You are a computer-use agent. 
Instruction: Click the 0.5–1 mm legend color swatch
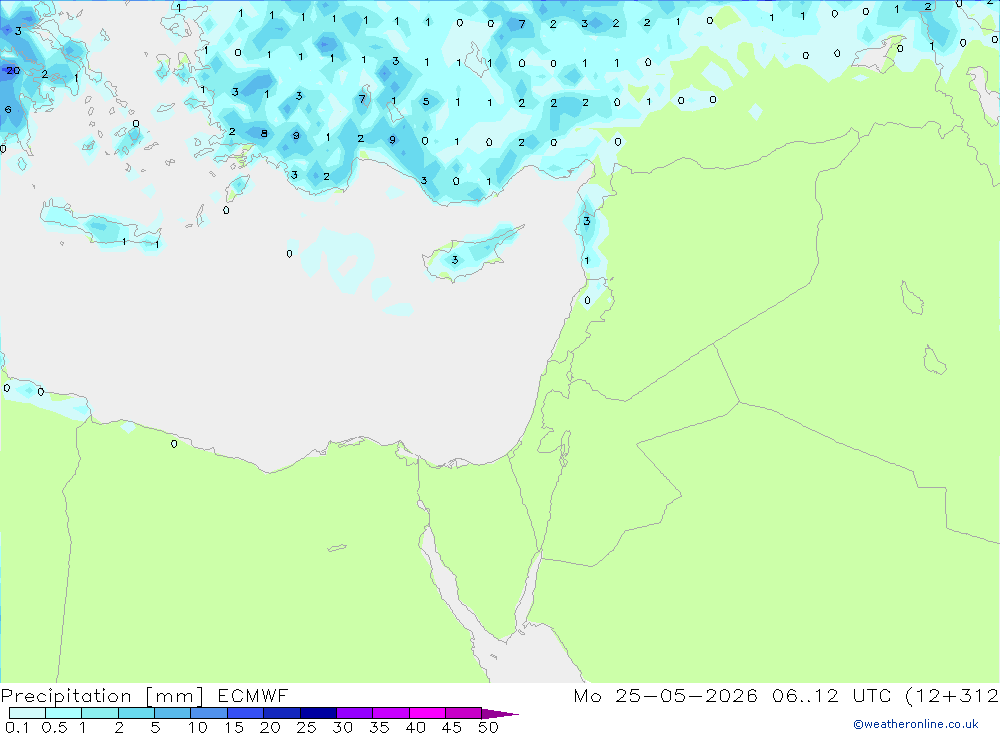pos(64,713)
